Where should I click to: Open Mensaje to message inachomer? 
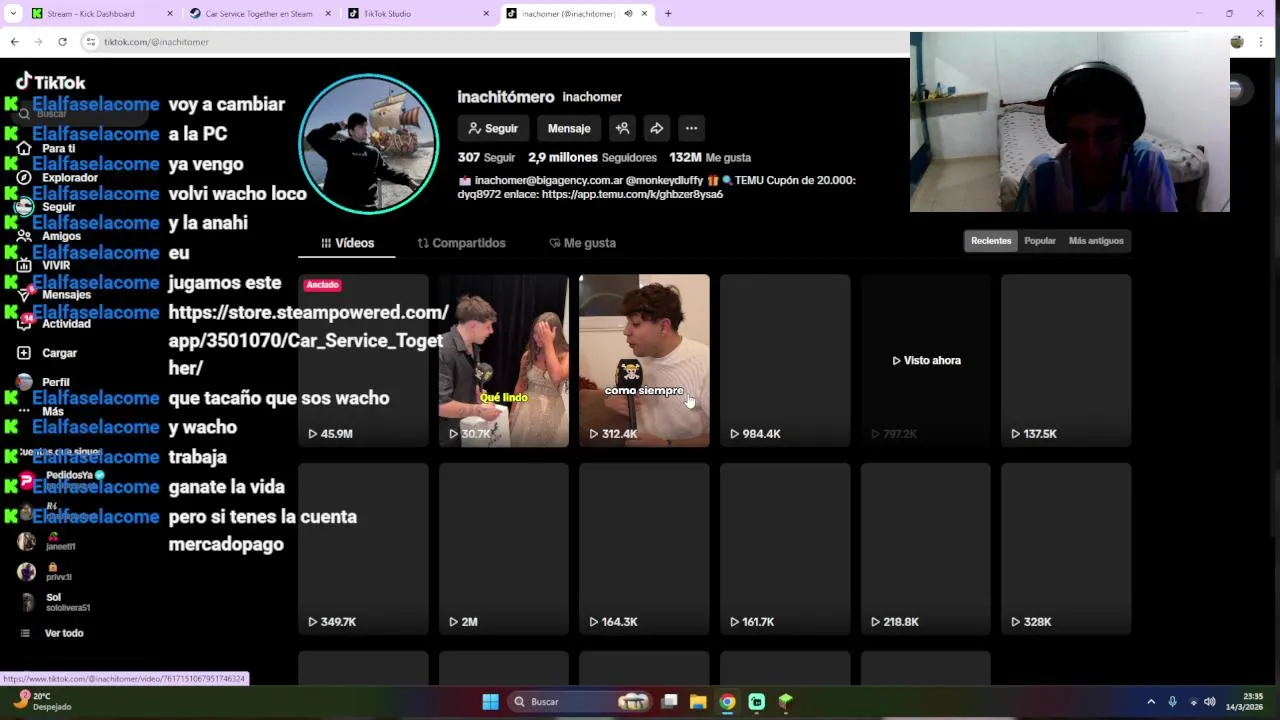click(x=569, y=128)
